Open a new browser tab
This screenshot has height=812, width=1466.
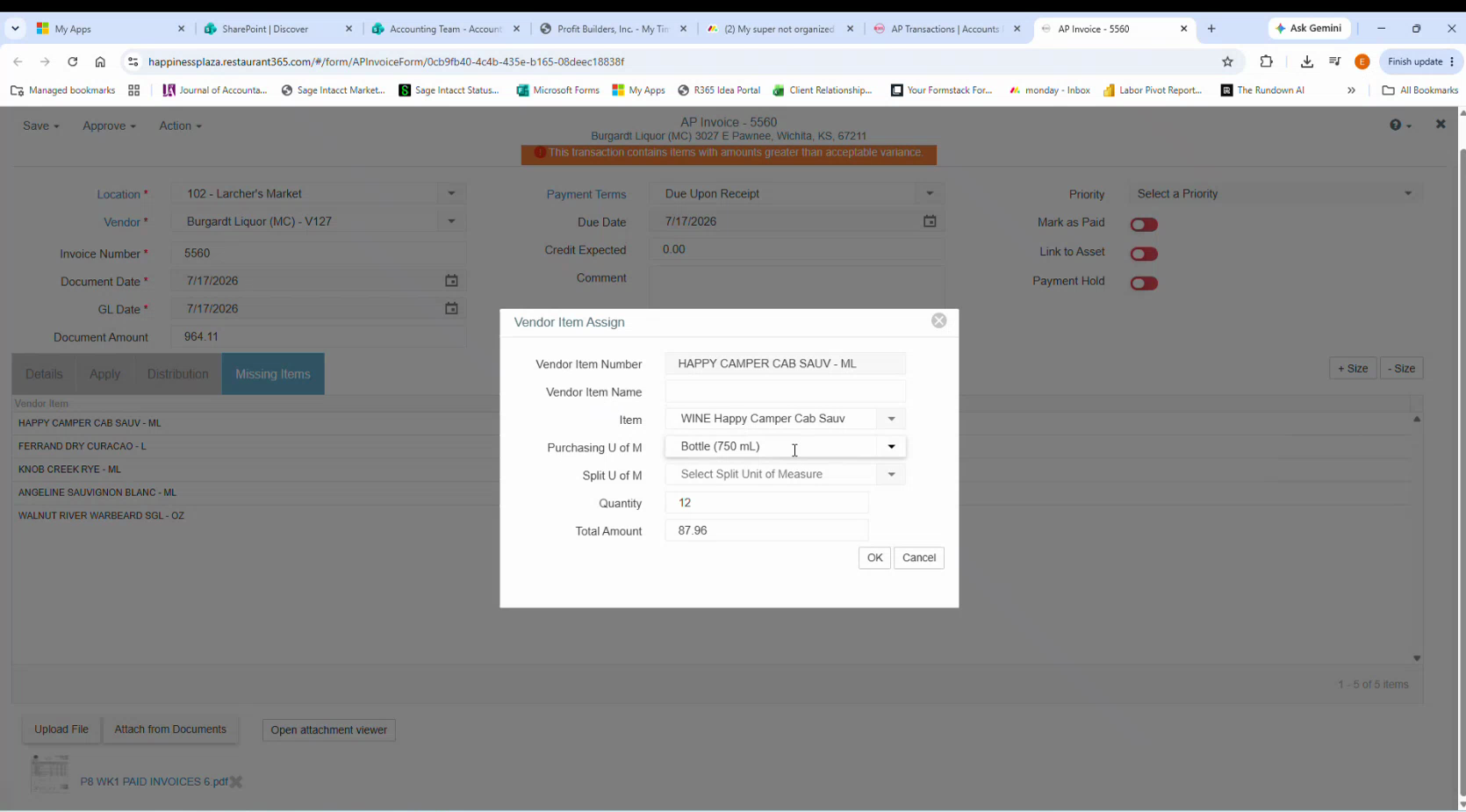(x=1211, y=28)
